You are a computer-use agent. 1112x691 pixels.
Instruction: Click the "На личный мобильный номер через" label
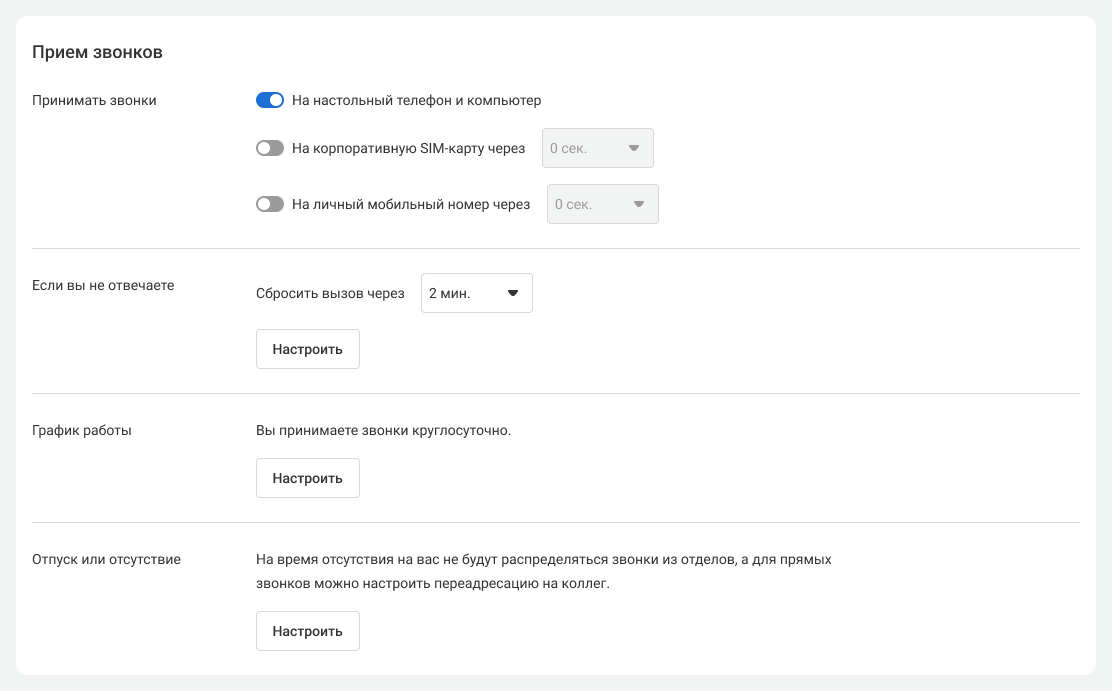click(x=411, y=204)
